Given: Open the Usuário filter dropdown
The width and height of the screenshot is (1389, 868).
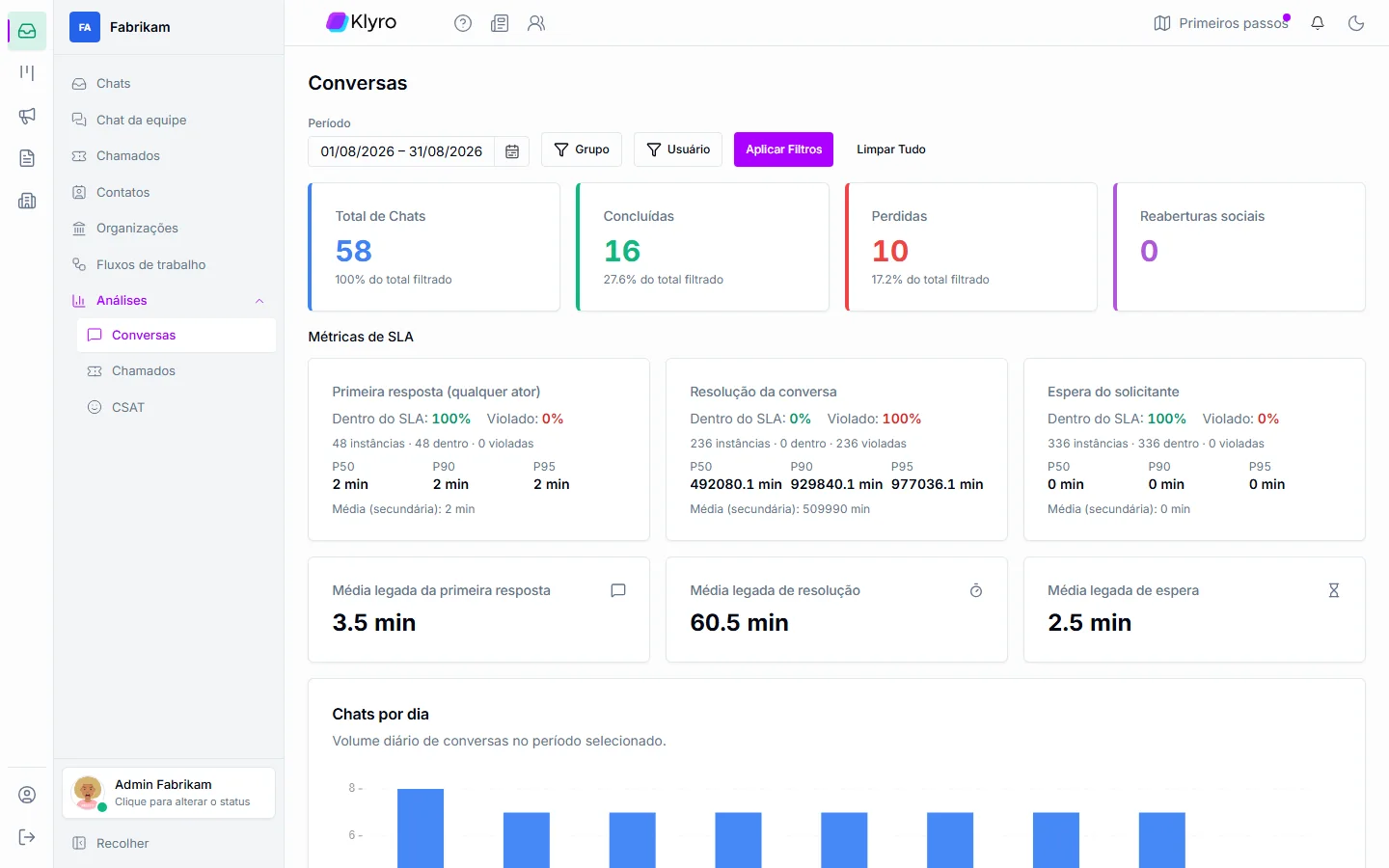Looking at the screenshot, I should (678, 149).
